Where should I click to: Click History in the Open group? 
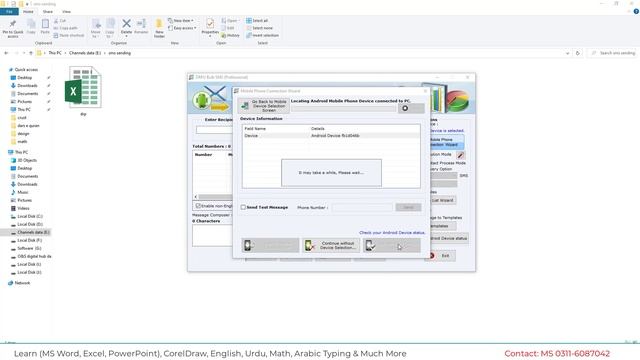[x=231, y=36]
